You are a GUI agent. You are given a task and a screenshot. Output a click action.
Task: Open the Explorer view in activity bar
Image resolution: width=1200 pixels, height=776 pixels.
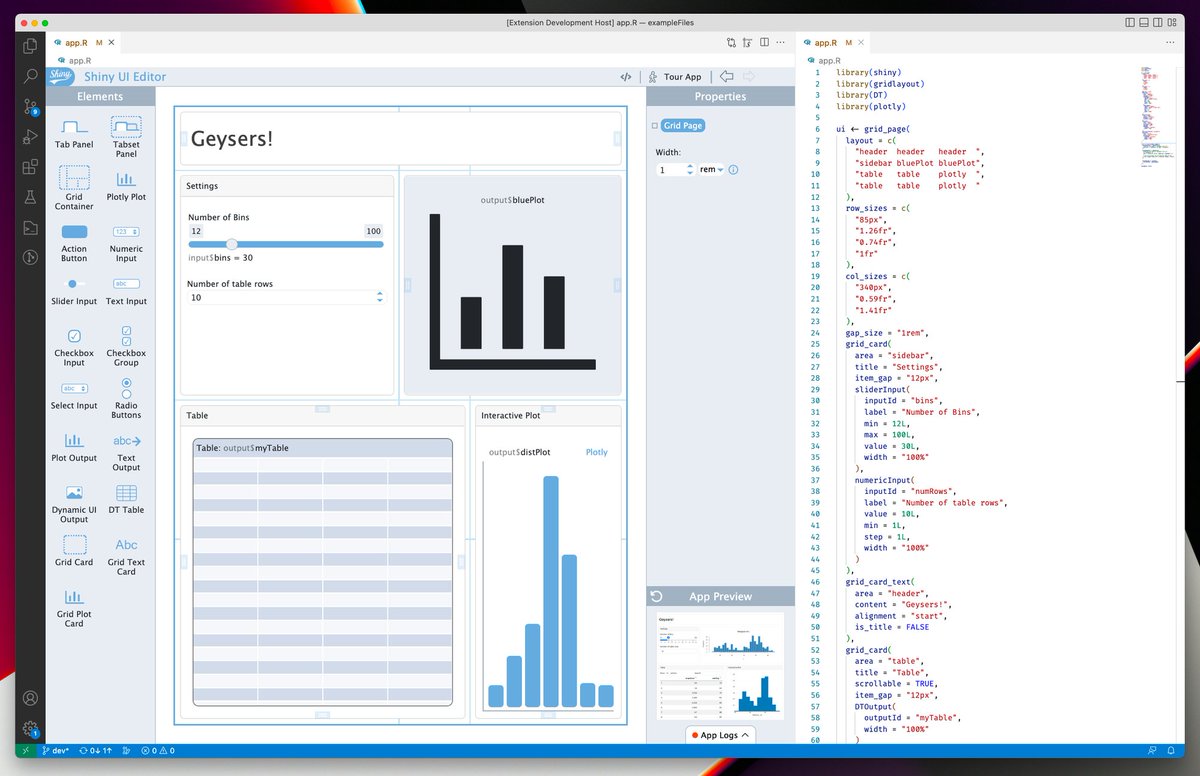coord(31,45)
